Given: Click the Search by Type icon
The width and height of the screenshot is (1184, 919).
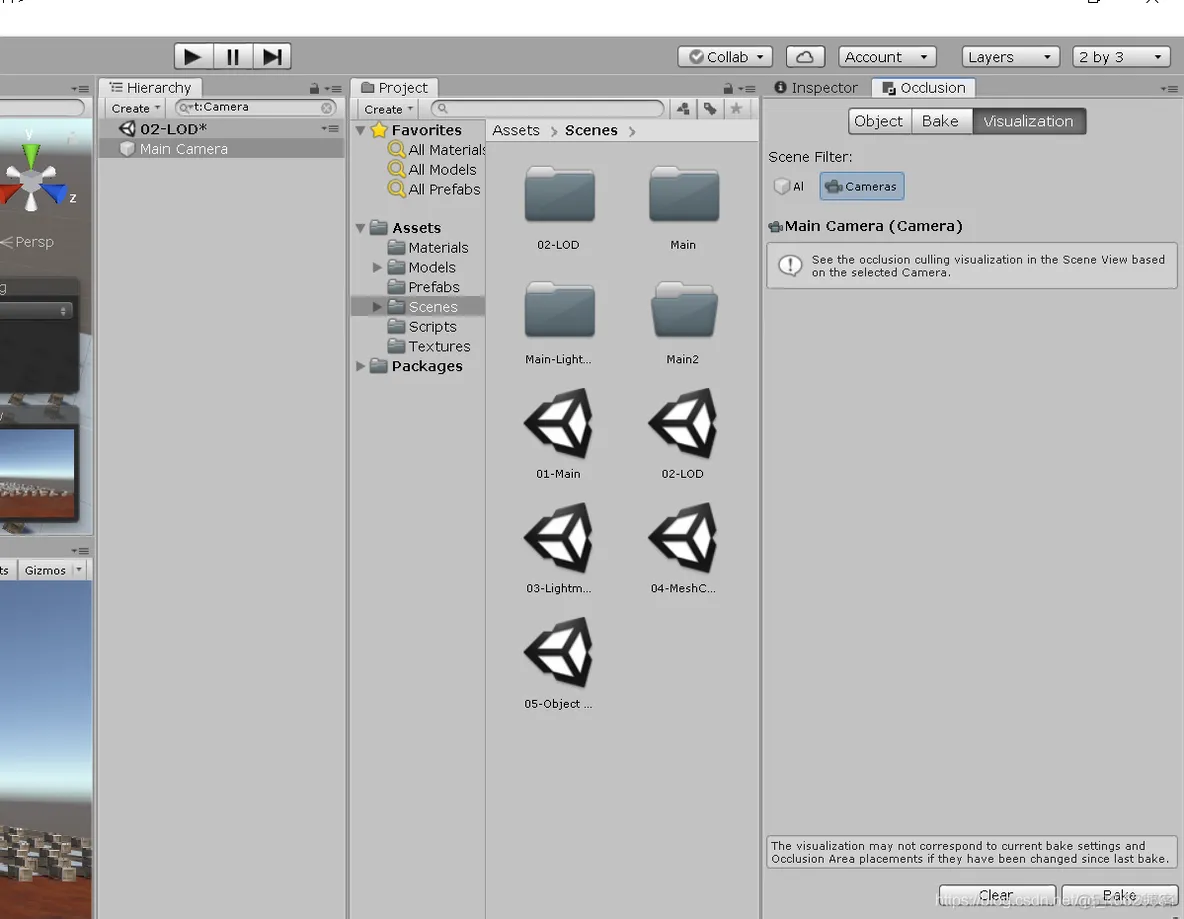Looking at the screenshot, I should pyautogui.click(x=683, y=109).
